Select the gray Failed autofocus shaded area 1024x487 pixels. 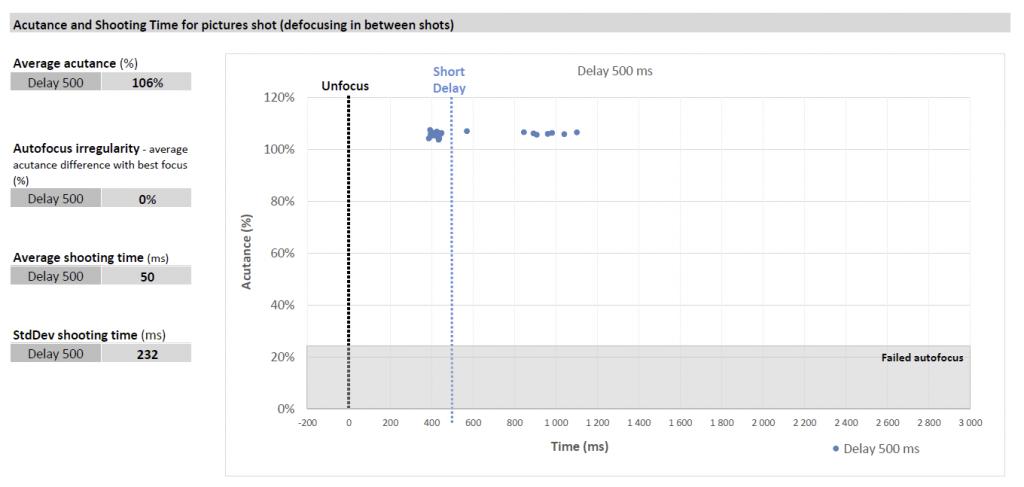(x=640, y=378)
